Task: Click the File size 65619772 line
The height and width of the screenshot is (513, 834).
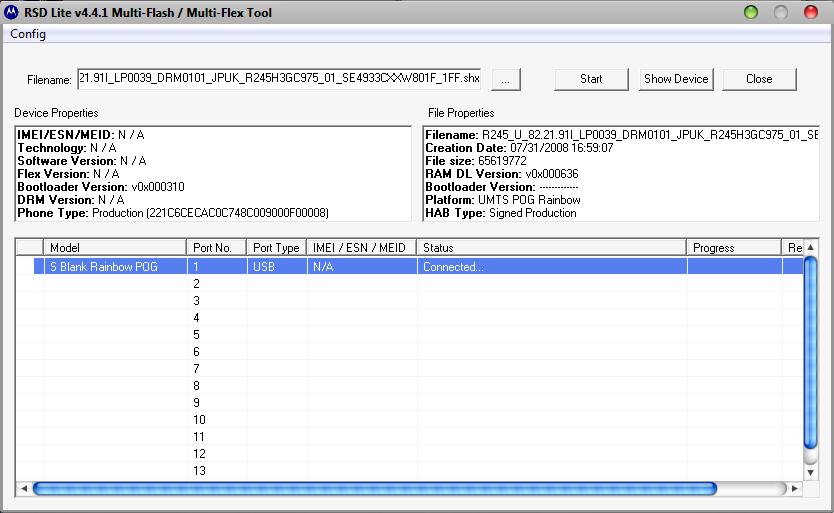Action: point(476,161)
